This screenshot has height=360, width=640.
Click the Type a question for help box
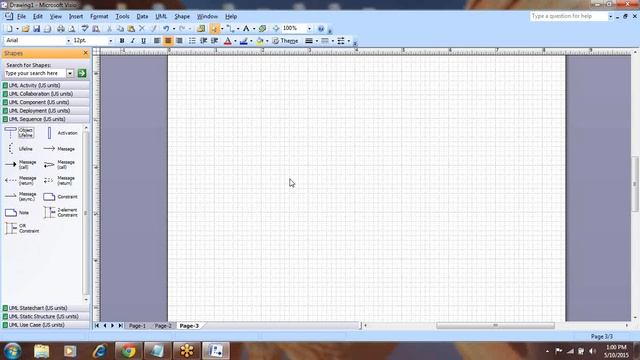click(x=569, y=16)
